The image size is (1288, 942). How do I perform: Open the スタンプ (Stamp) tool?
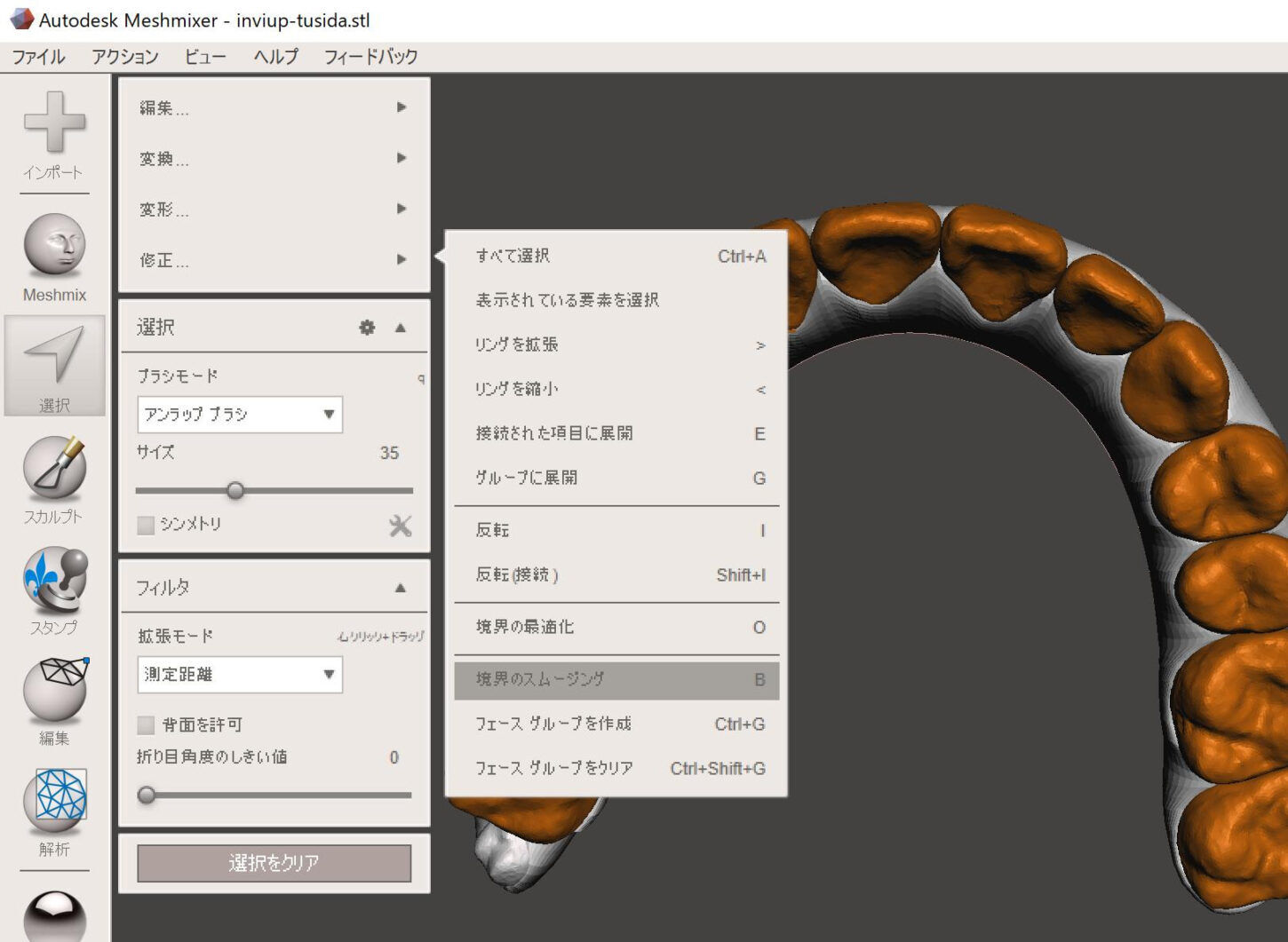click(x=54, y=579)
